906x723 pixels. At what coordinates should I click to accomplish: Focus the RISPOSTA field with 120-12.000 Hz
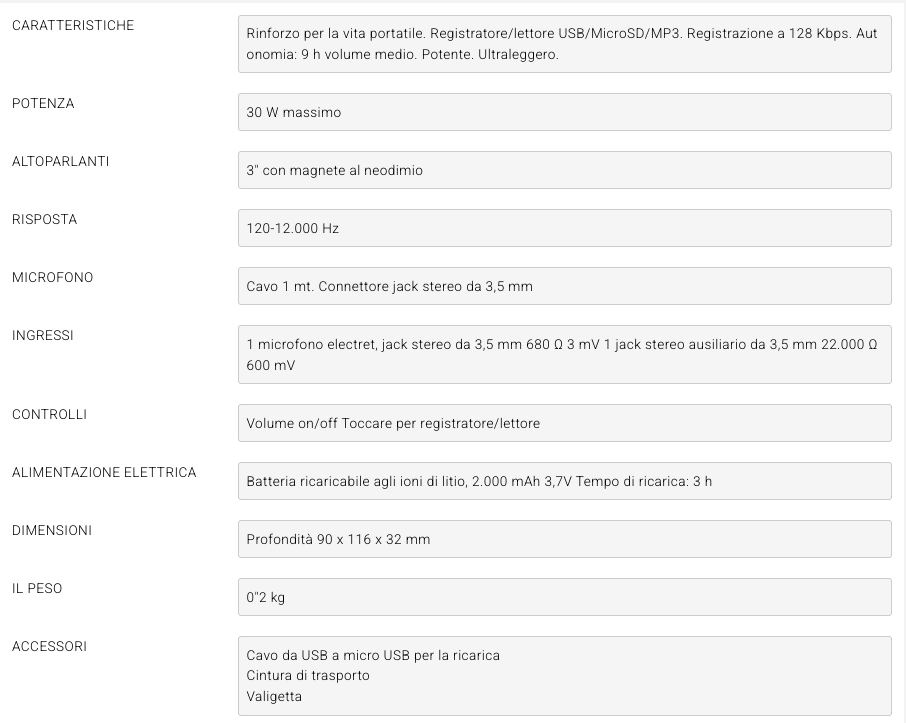[564, 228]
